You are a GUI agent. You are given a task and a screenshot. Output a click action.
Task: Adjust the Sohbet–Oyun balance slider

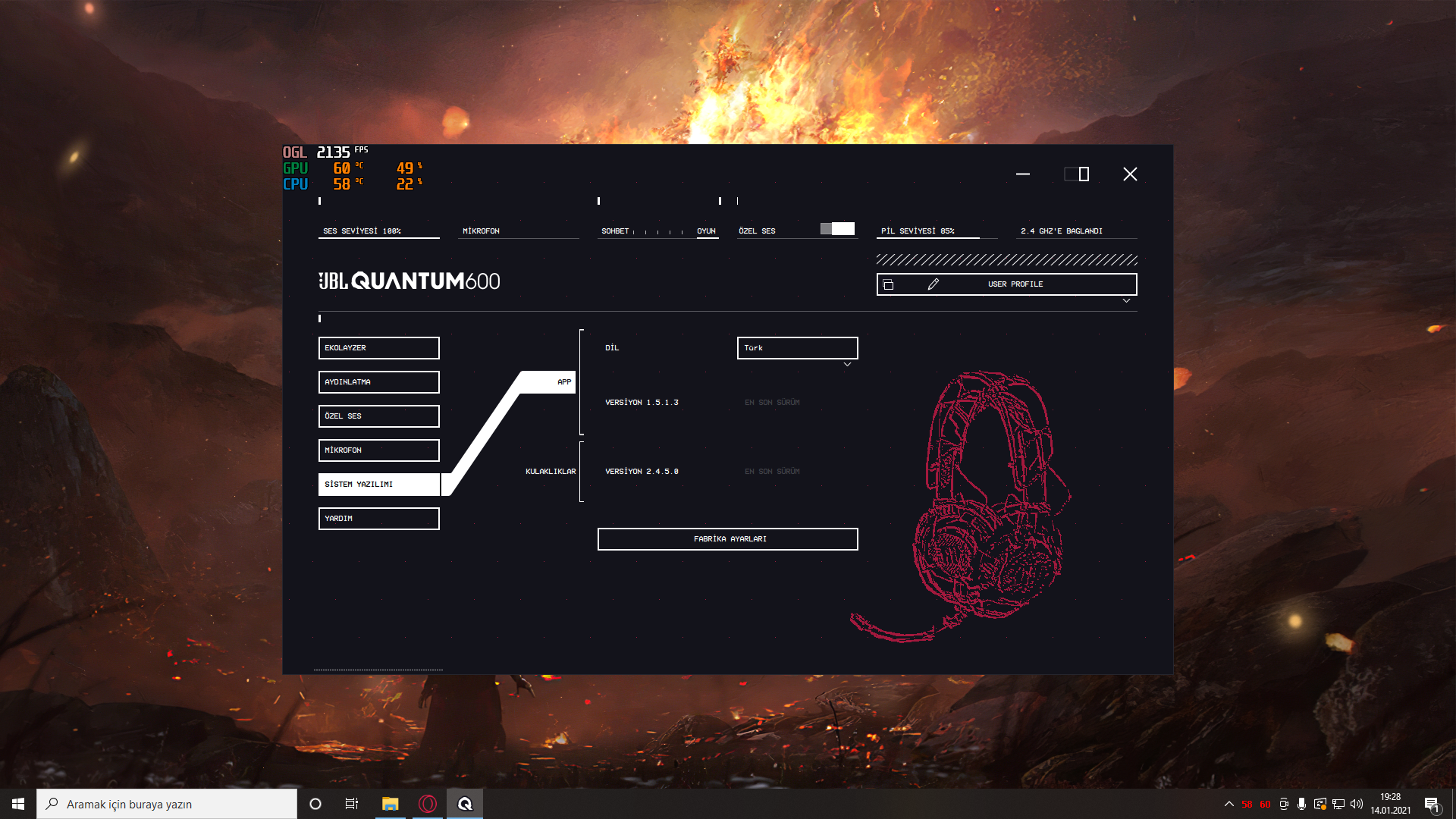(657, 232)
